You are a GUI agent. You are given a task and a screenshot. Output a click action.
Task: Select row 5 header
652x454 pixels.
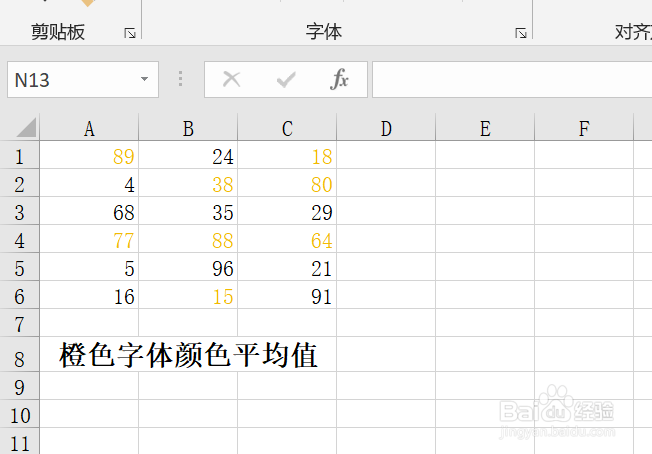pos(20,267)
